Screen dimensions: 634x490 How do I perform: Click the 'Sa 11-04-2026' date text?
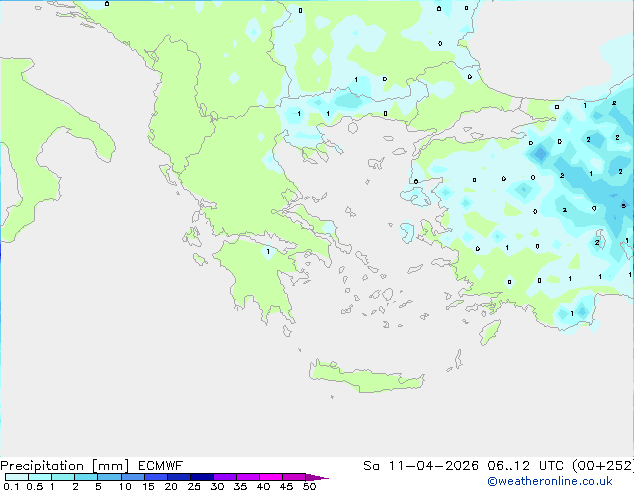(421, 466)
